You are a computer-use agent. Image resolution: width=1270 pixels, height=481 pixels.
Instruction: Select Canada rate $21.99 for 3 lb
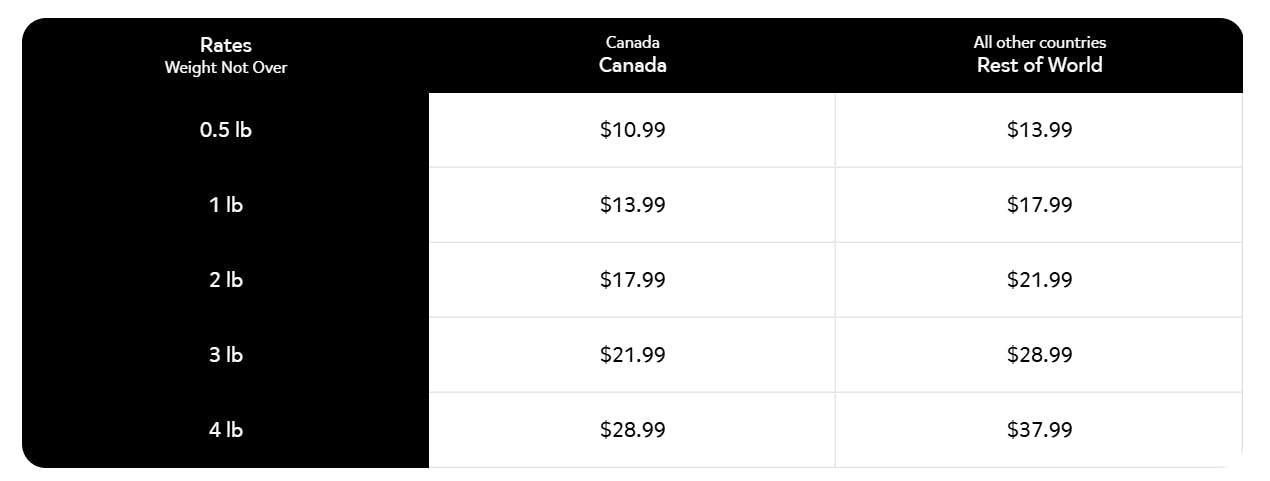coord(632,355)
